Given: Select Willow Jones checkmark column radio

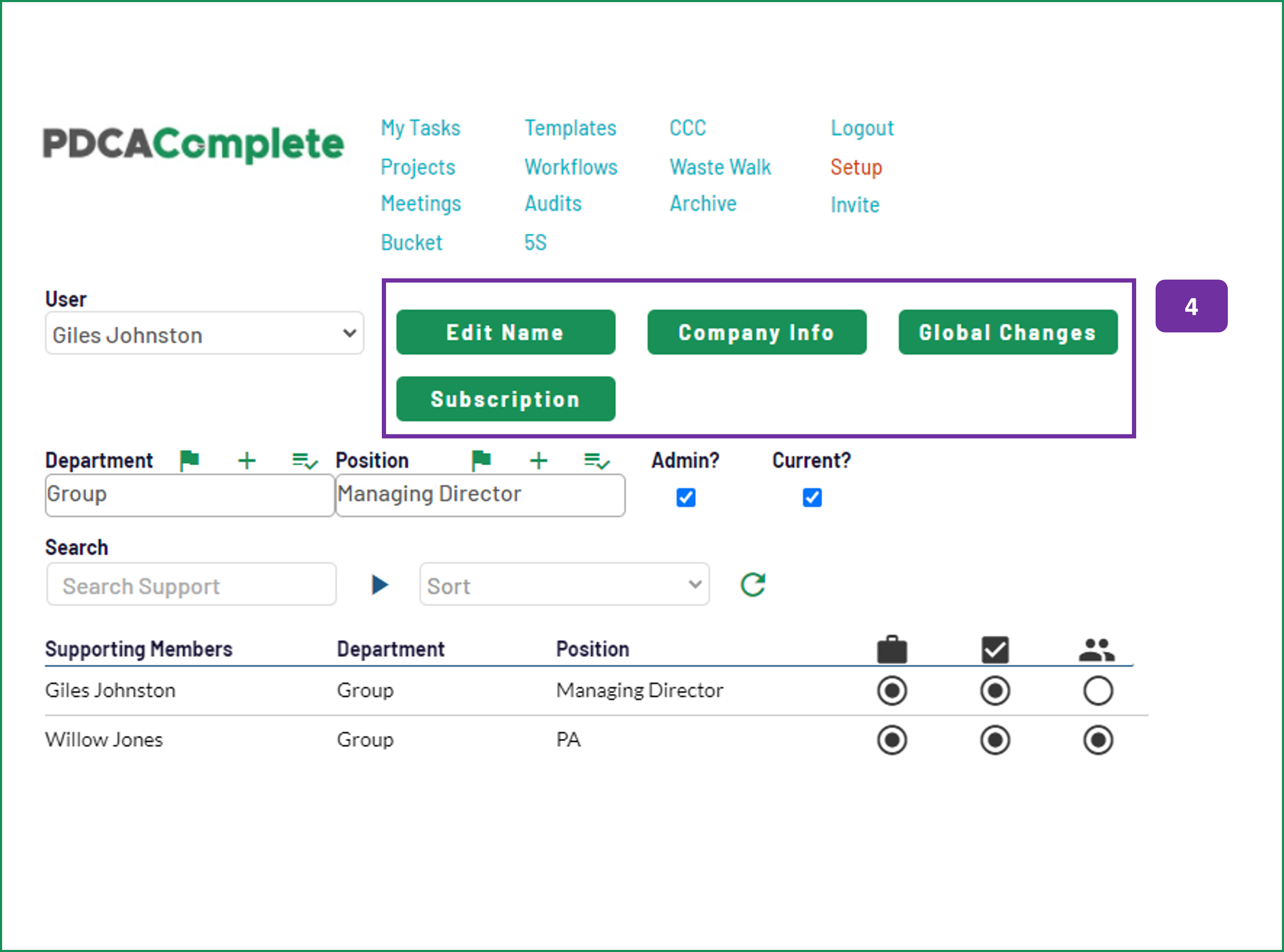Looking at the screenshot, I should tap(995, 740).
